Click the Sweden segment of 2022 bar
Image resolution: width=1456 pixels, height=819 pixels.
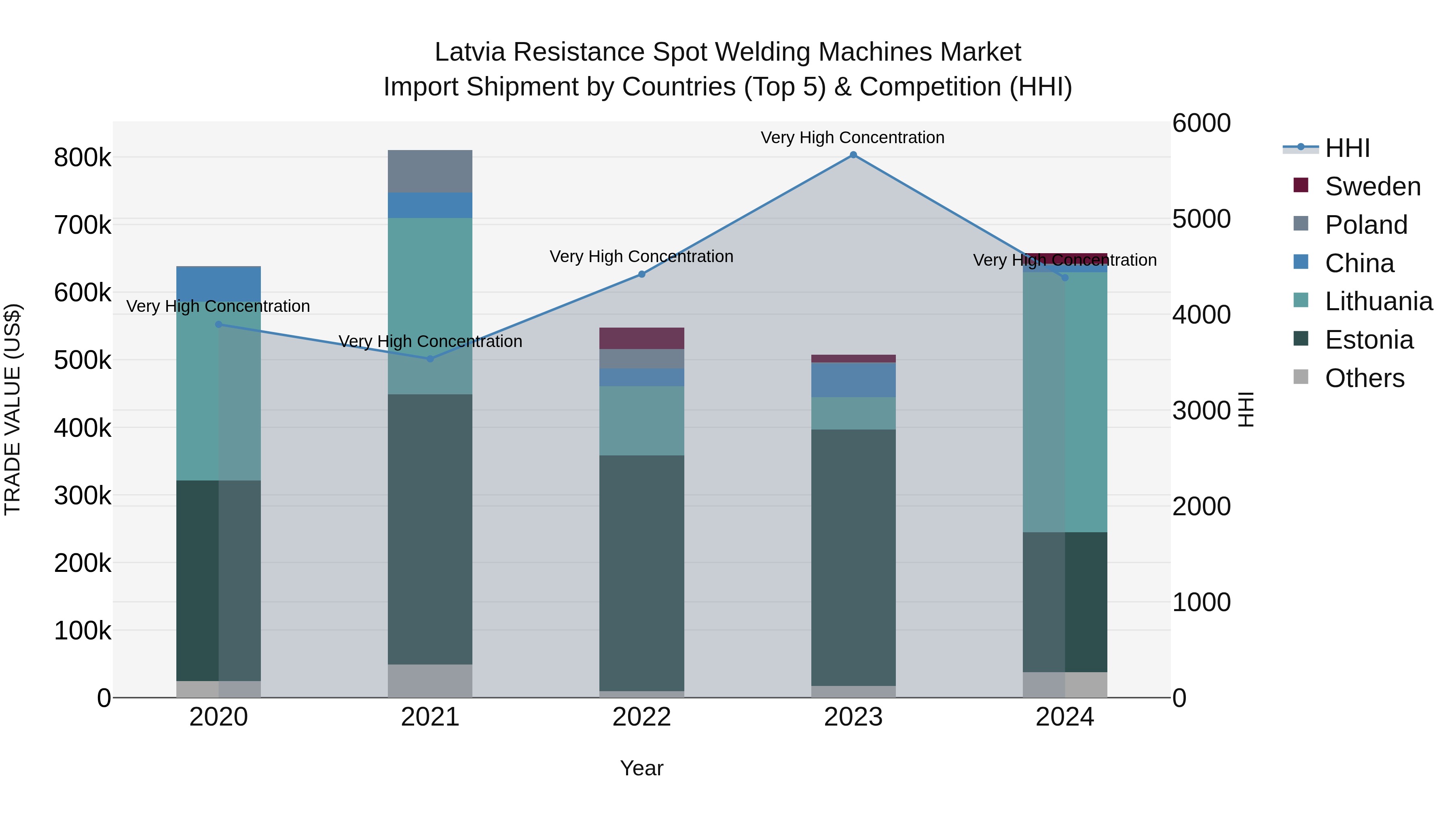coord(641,339)
